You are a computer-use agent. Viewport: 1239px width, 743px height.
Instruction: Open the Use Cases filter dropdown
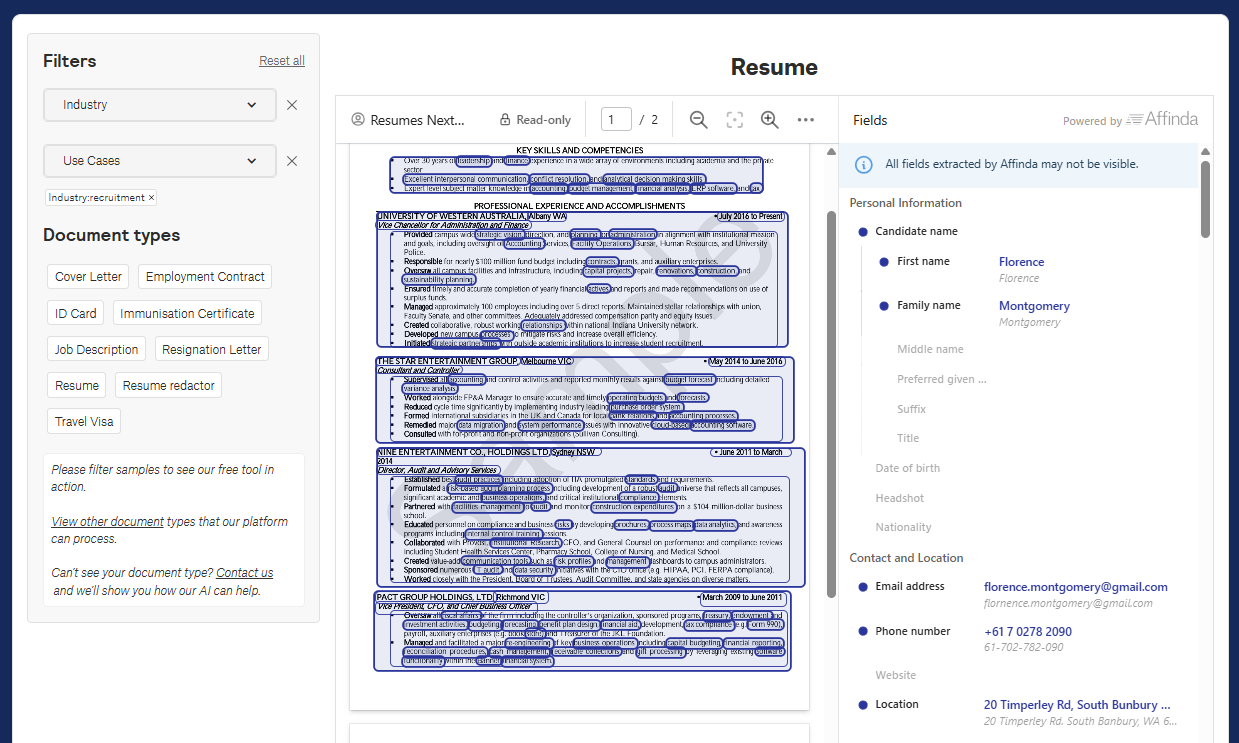point(159,160)
